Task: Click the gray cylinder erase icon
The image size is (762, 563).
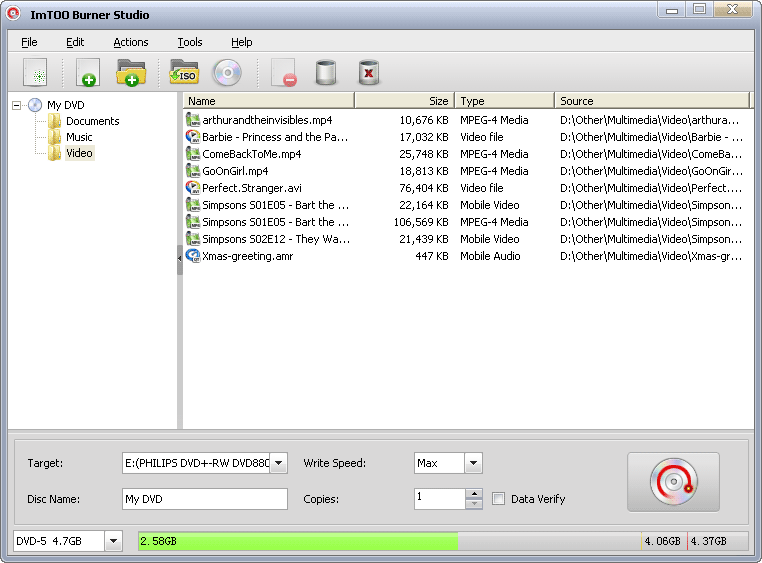Action: coord(326,73)
